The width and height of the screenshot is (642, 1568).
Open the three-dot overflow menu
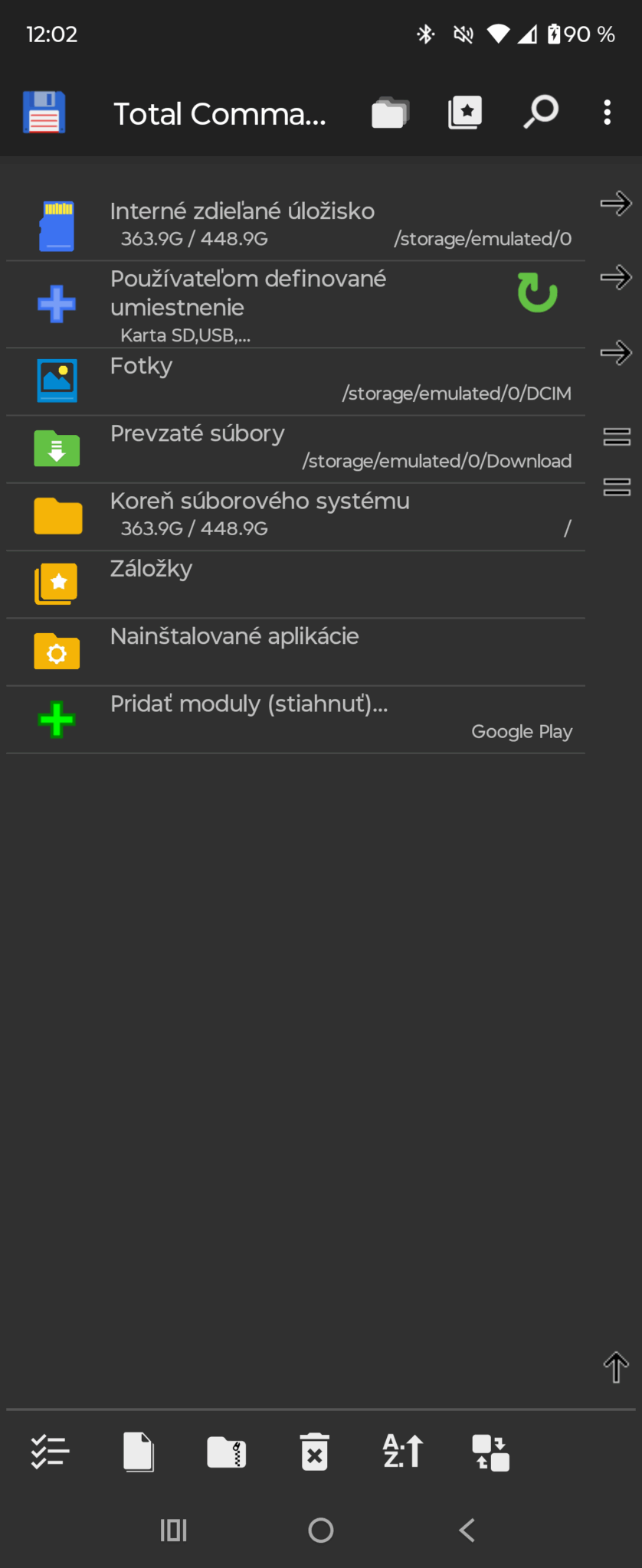608,113
